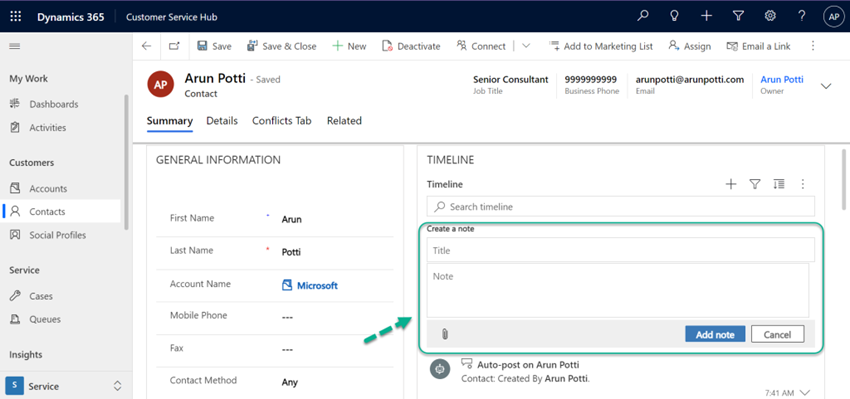Open the Arun Potti owner link
The height and width of the screenshot is (399, 850).
pyautogui.click(x=782, y=79)
